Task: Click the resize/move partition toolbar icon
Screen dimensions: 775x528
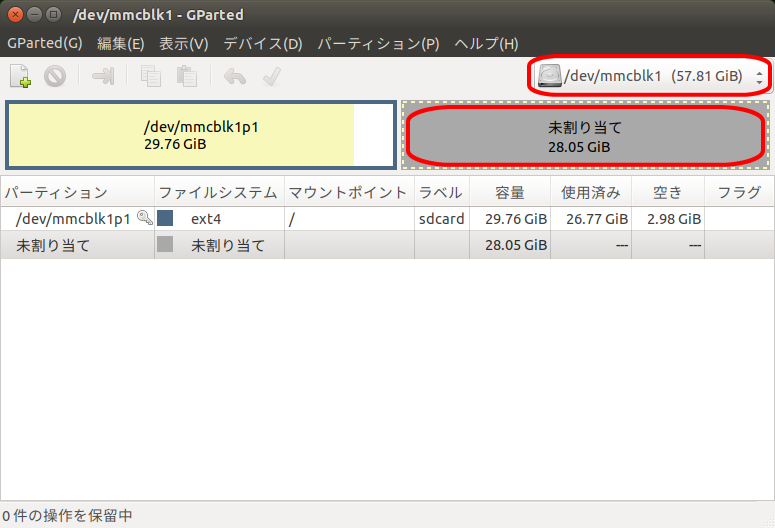Action: pyautogui.click(x=103, y=77)
